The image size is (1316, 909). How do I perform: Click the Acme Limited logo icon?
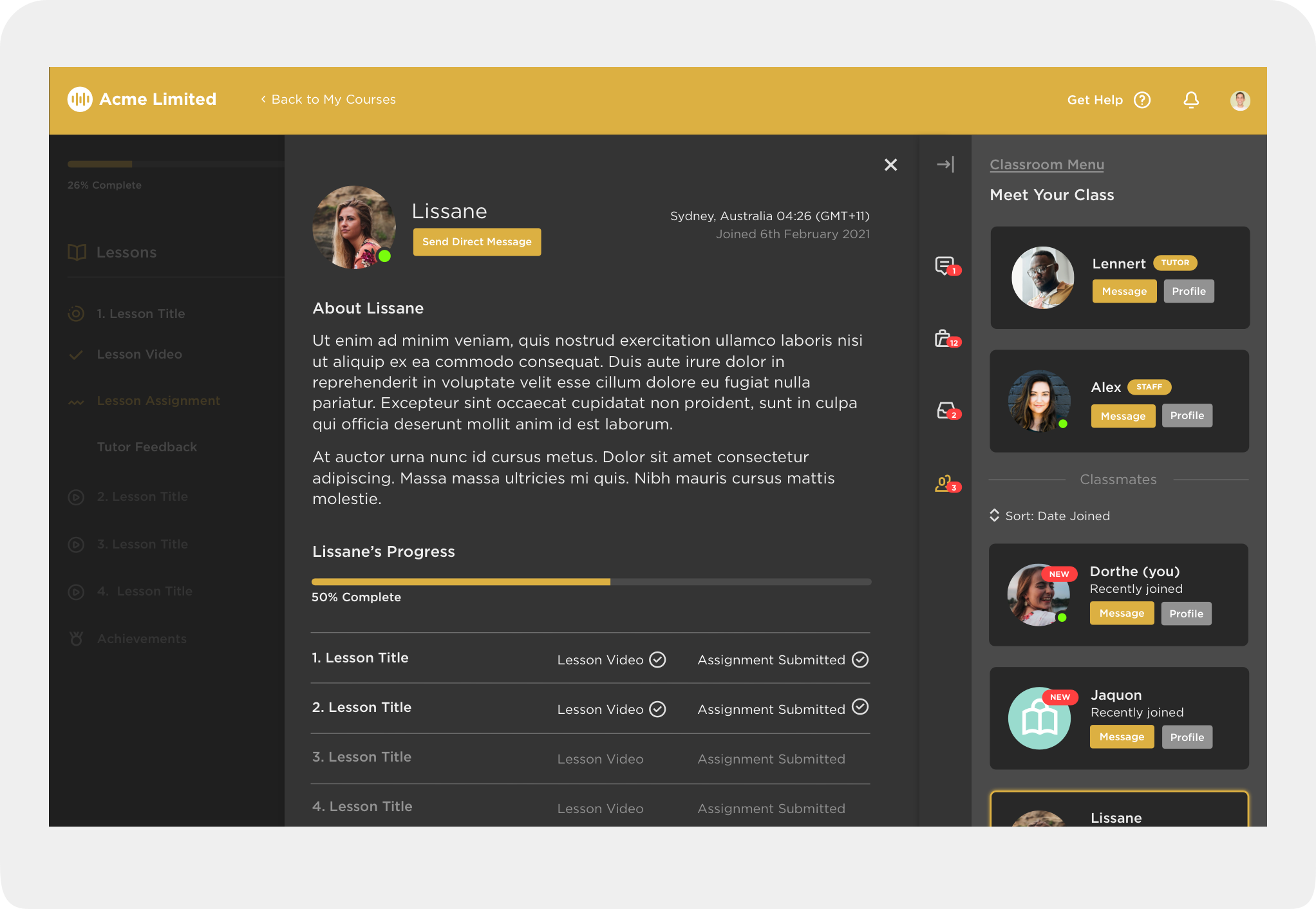[80, 99]
